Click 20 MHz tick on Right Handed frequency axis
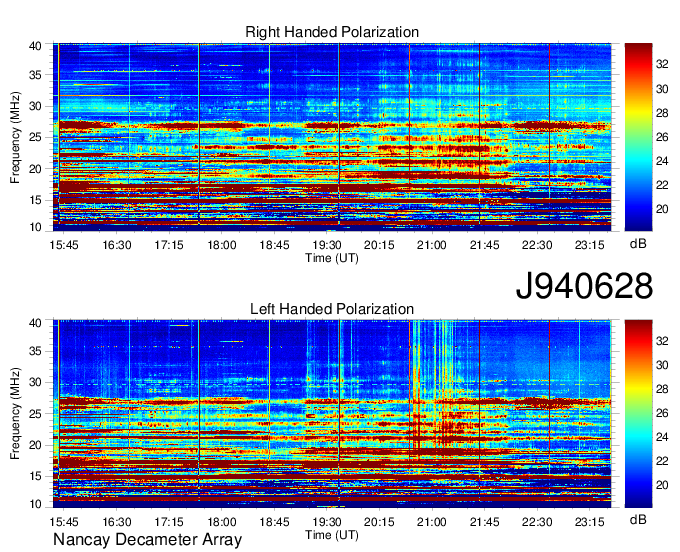The height and width of the screenshot is (552, 680). point(35,169)
